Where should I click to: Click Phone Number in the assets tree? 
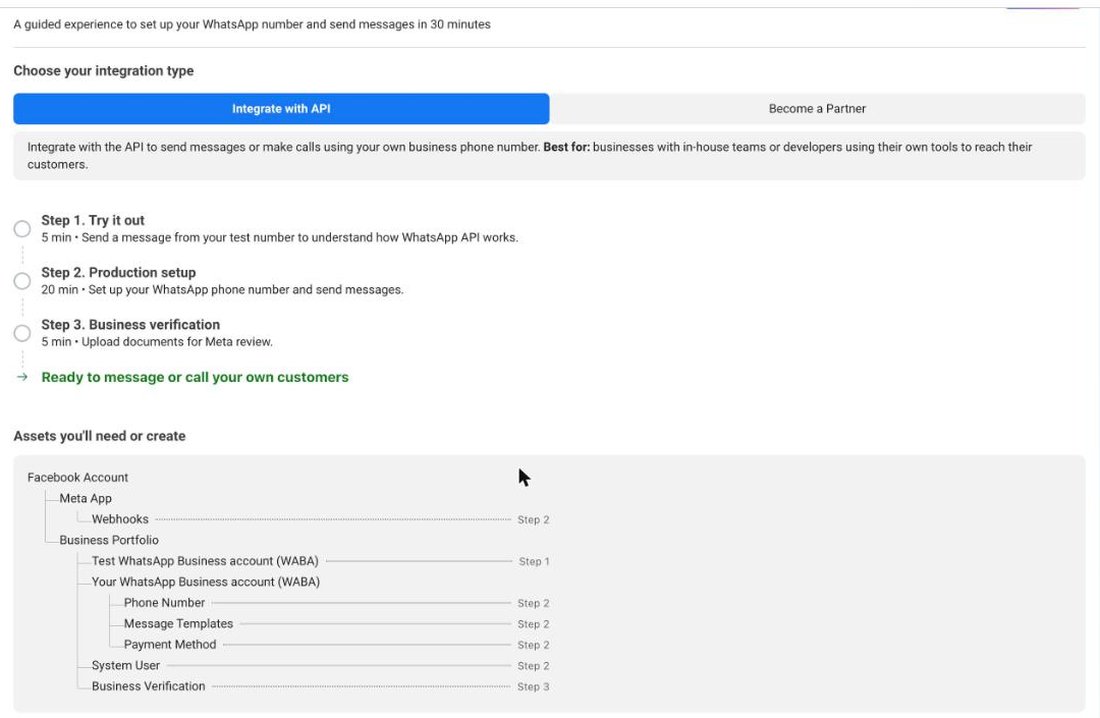click(x=164, y=603)
